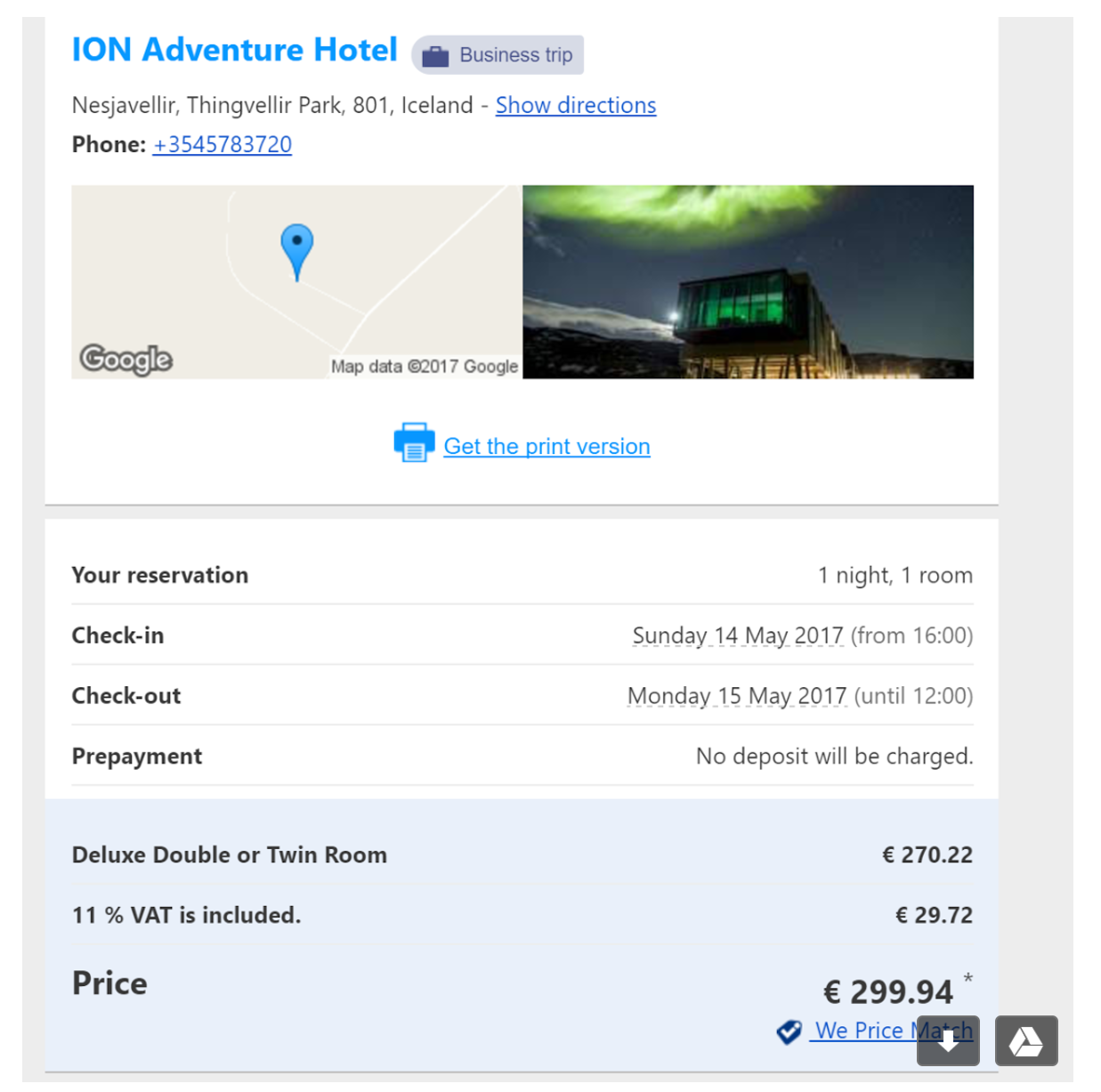Call the hotel phone number +3545783720
Viewport: 1101px width, 1092px height.
point(222,145)
